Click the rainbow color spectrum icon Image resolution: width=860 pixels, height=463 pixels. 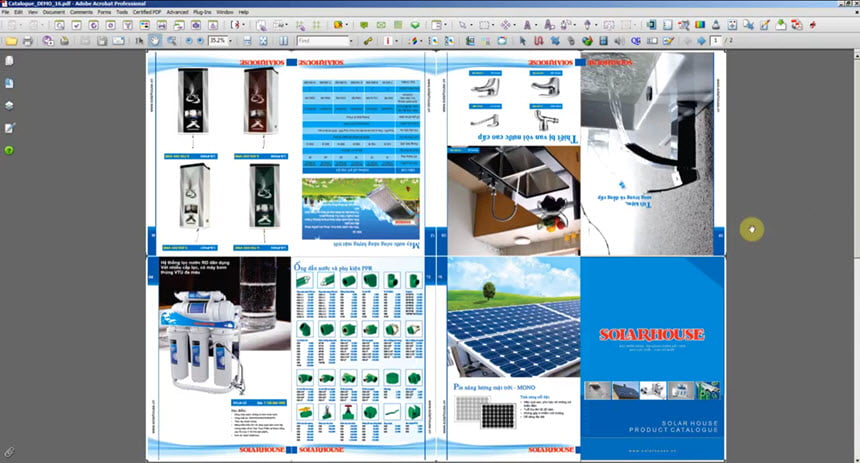coord(699,25)
